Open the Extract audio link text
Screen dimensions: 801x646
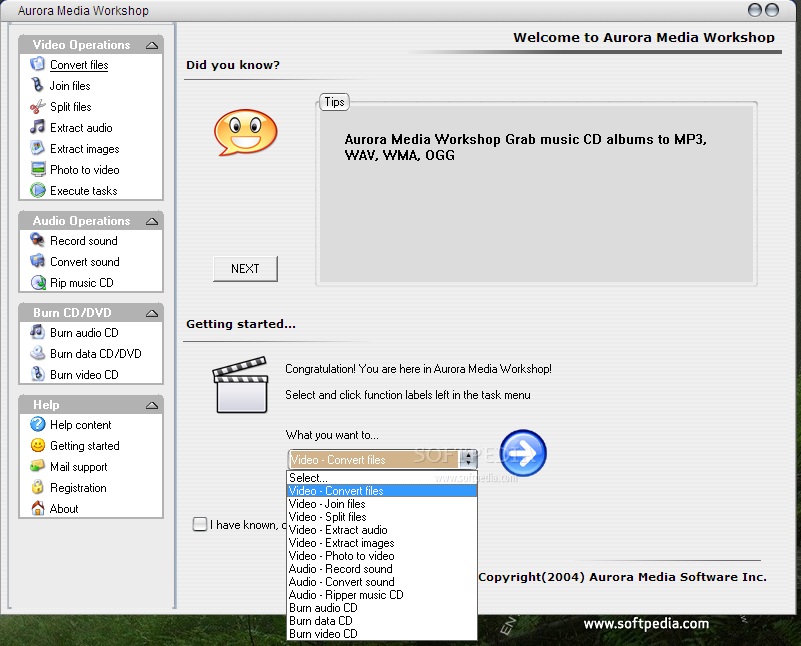81,128
